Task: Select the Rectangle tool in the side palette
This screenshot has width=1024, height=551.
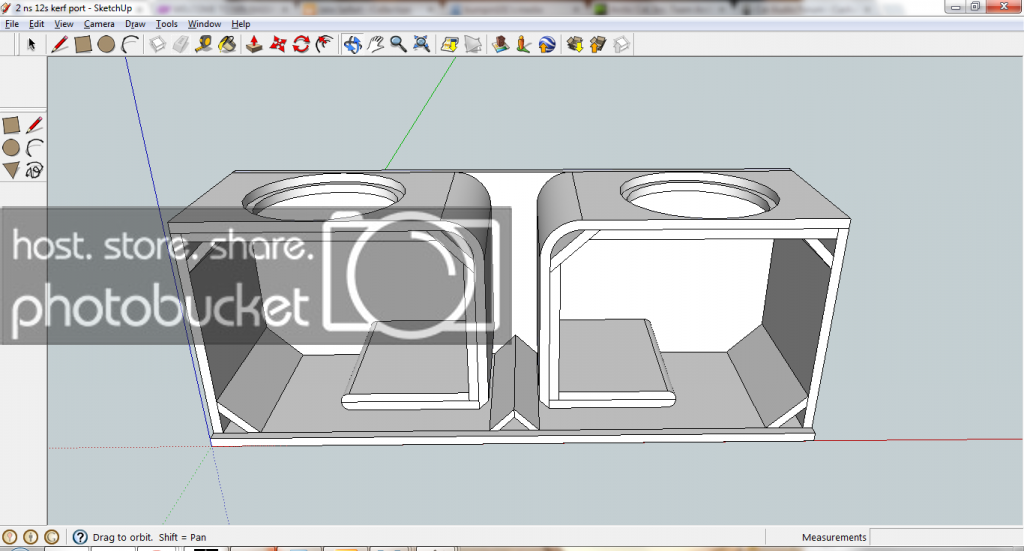Action: (x=11, y=125)
